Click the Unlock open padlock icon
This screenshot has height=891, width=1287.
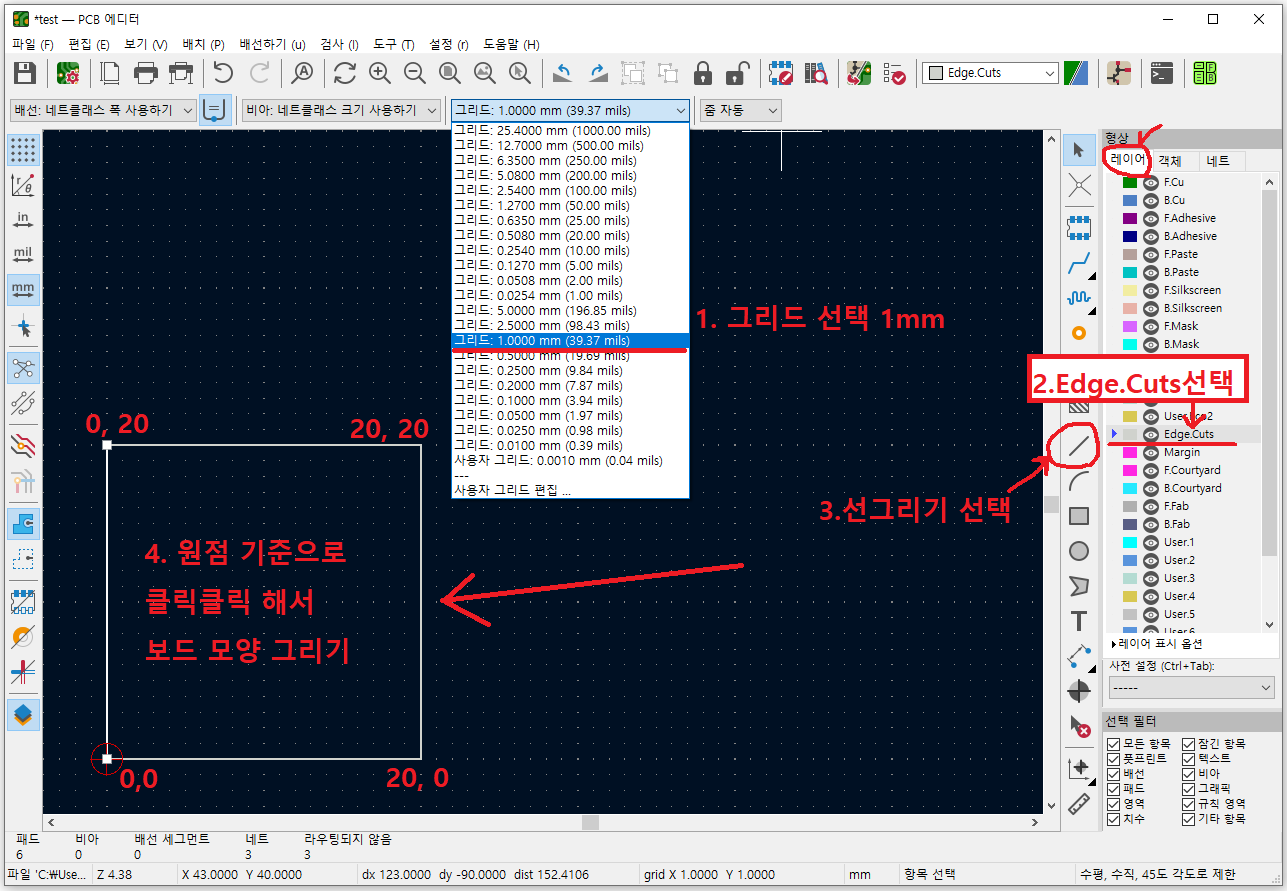coord(737,73)
